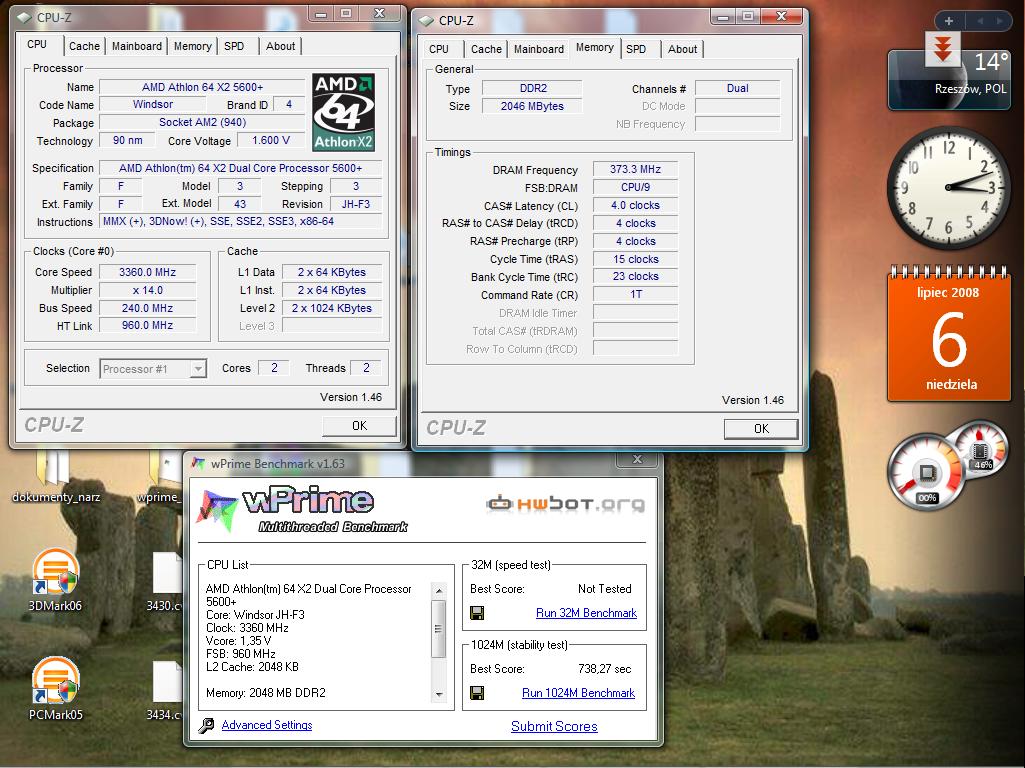This screenshot has height=768, width=1025.
Task: Click the HT Link value 960.0 MHz
Action: pos(148,326)
